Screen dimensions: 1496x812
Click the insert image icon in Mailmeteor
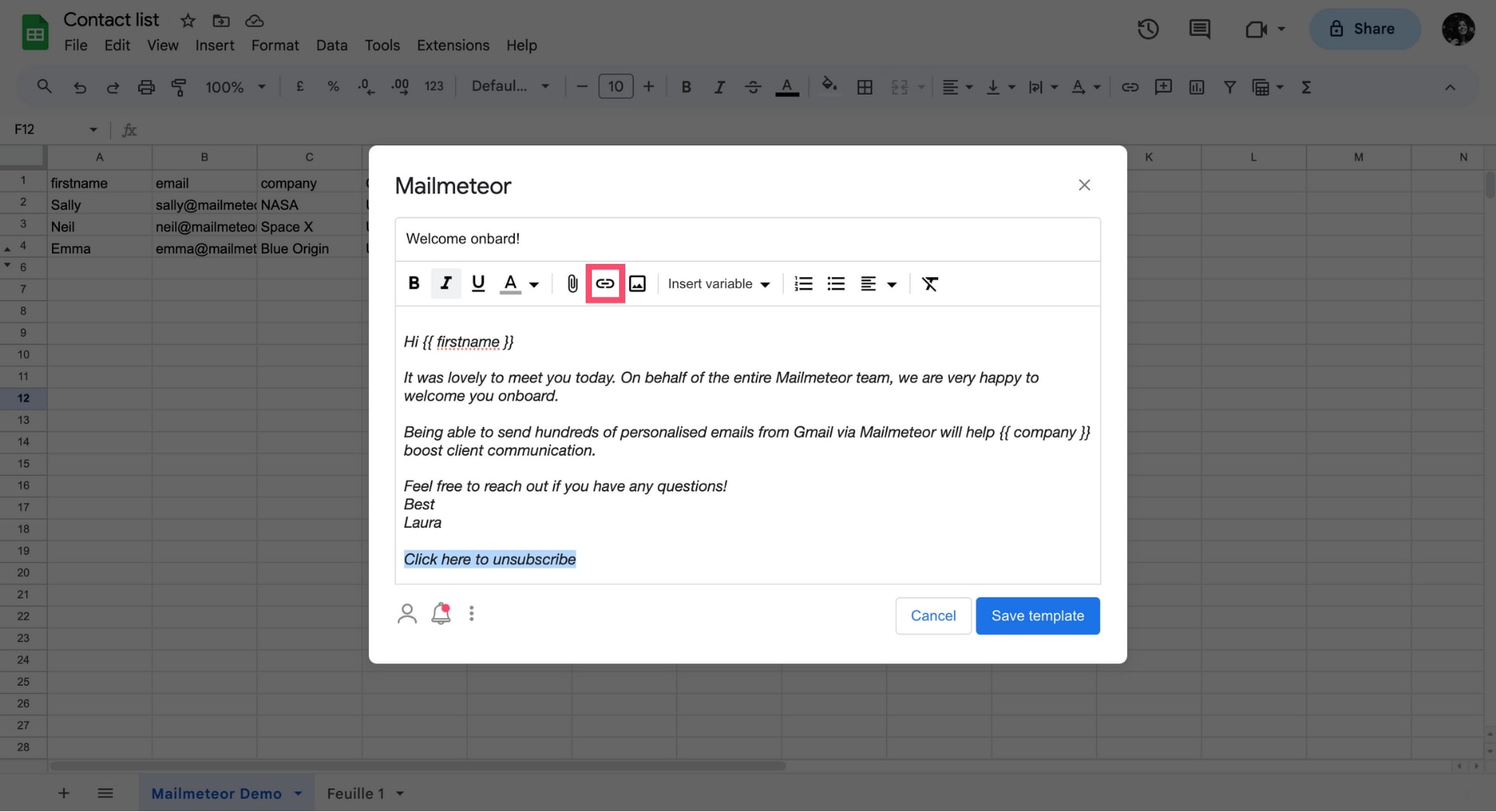coord(638,283)
